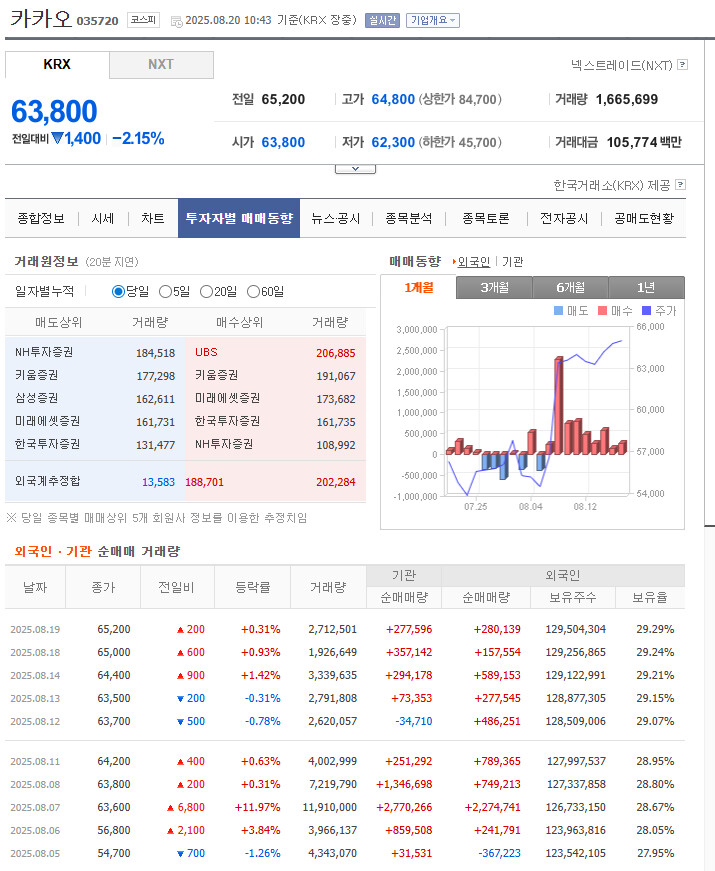Switch to the NXT tab

click(x=161, y=64)
